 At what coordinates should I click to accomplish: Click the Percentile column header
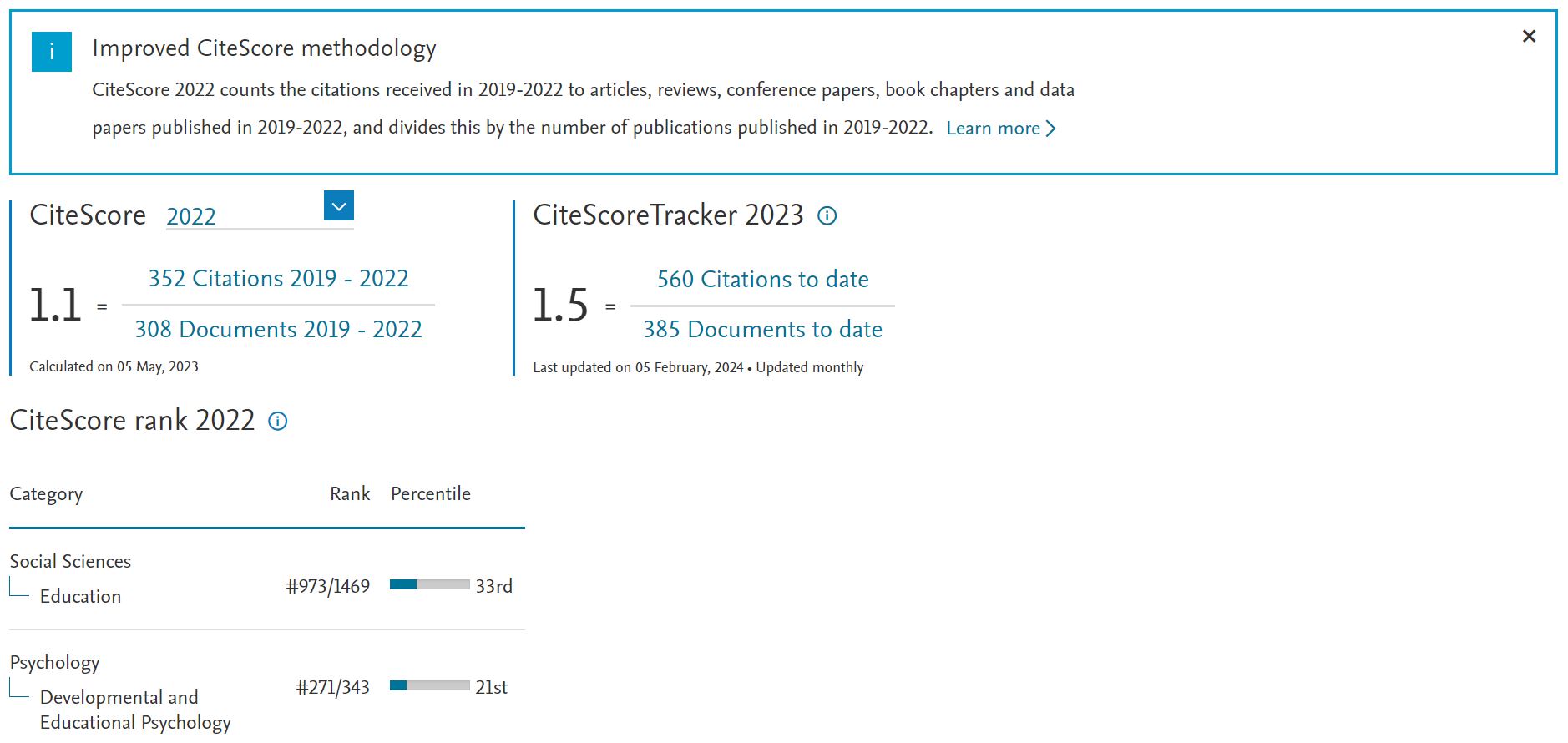pyautogui.click(x=431, y=493)
